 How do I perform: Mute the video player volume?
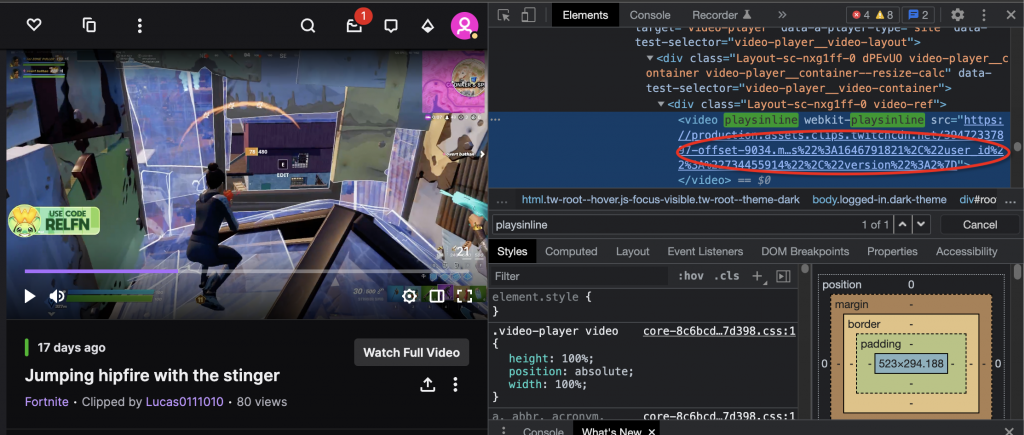[x=57, y=297]
